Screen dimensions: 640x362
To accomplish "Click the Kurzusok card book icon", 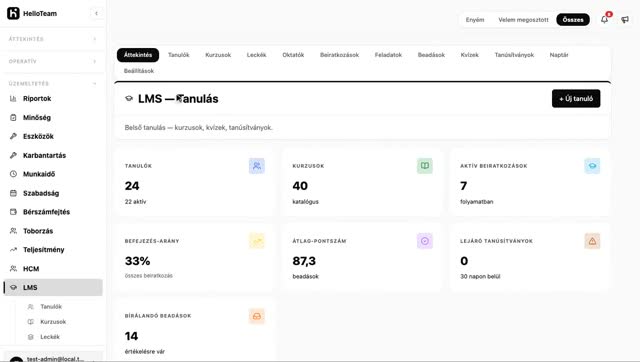I will (x=424, y=166).
